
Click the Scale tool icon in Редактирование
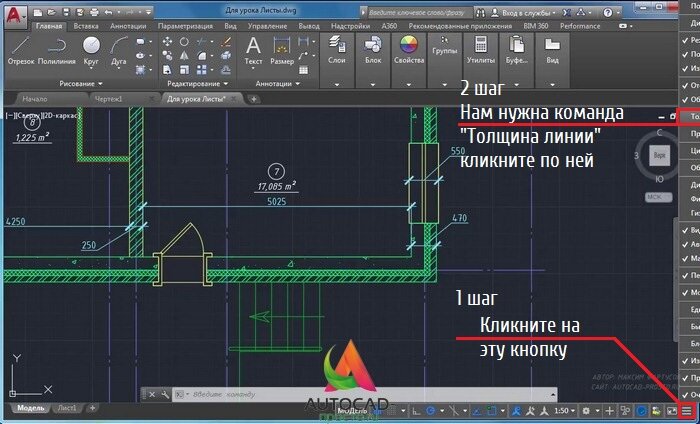click(184, 70)
